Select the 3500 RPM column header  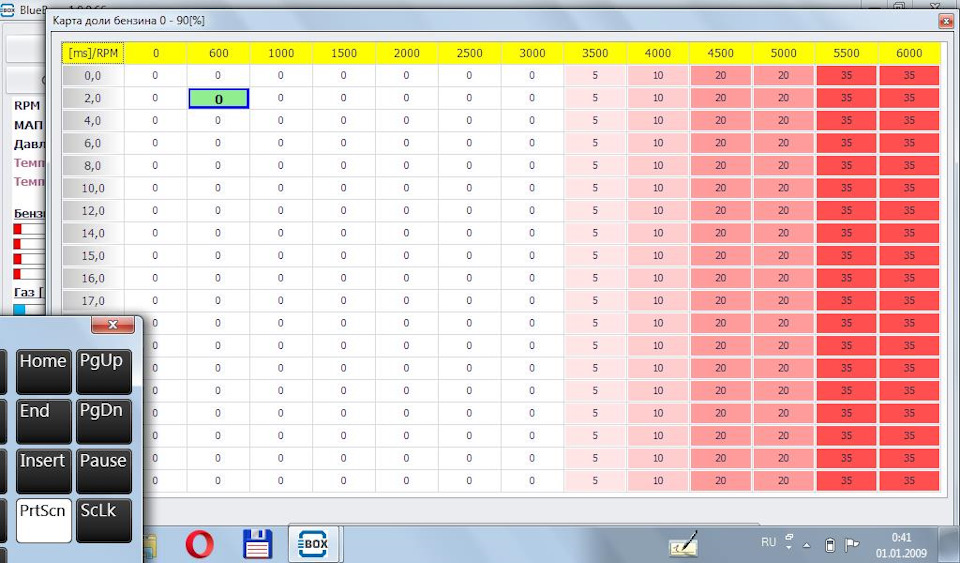click(x=595, y=53)
